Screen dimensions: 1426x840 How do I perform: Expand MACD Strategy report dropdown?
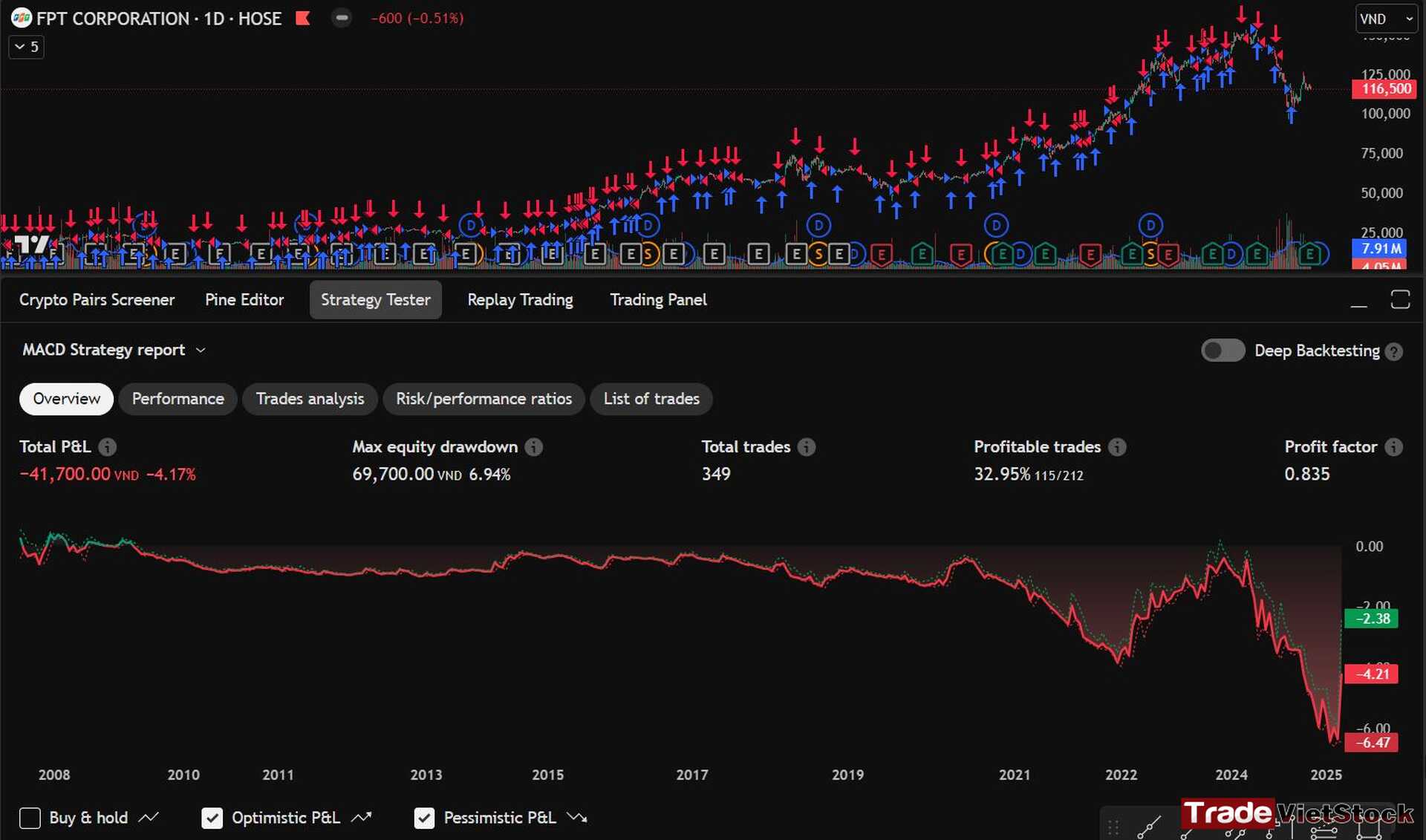pos(114,350)
